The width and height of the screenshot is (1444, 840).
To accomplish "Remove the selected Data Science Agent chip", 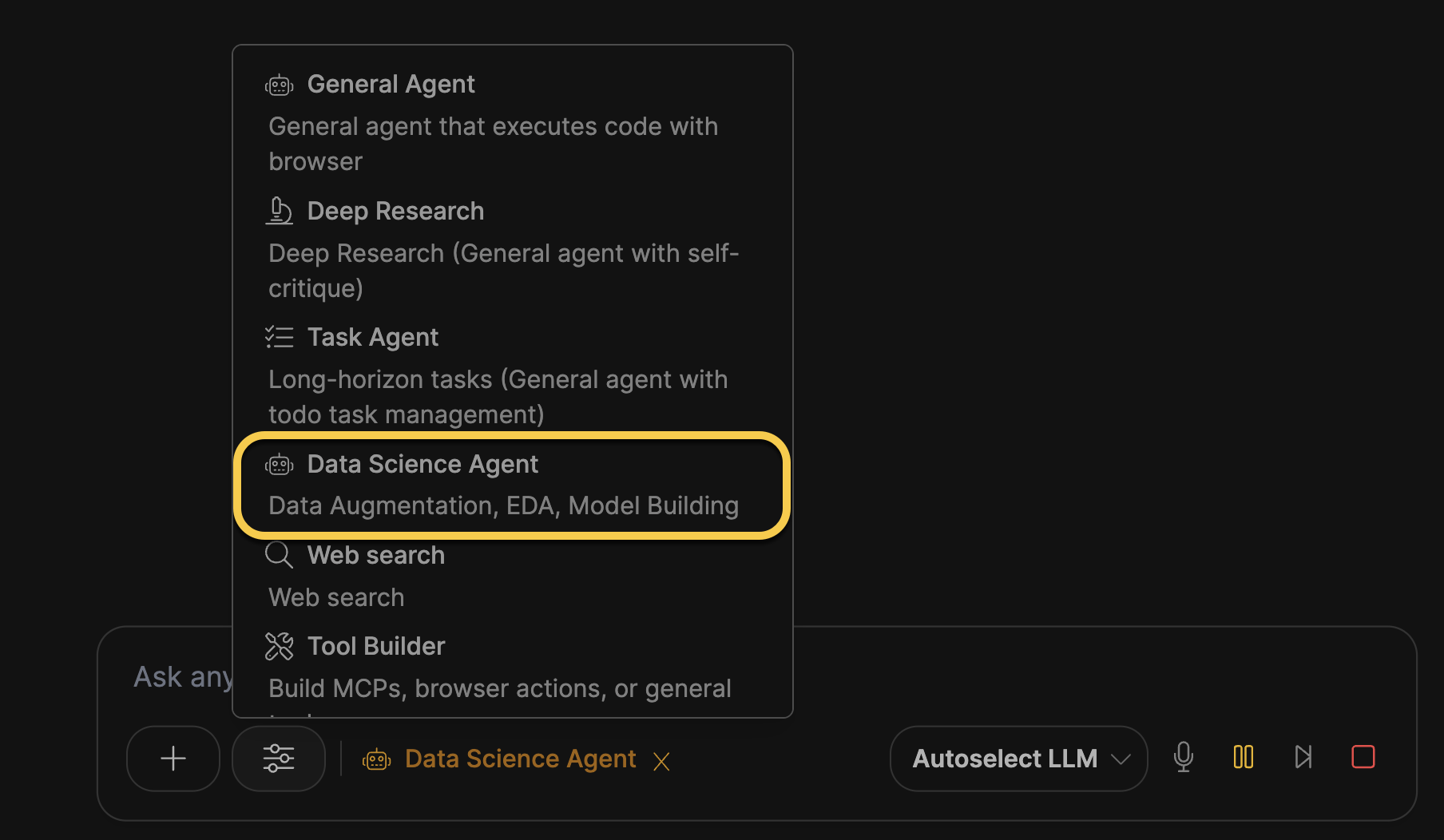I will click(661, 761).
